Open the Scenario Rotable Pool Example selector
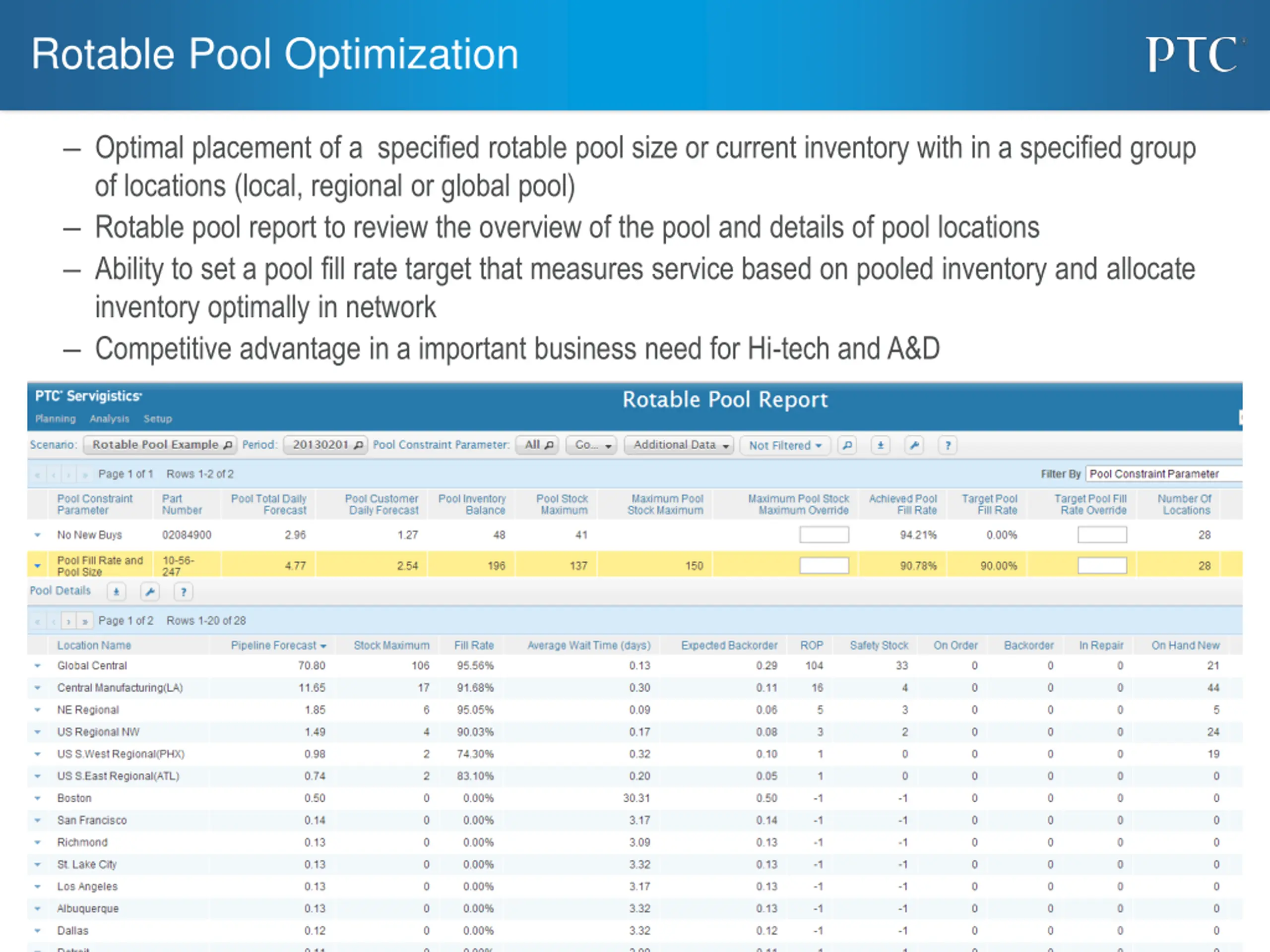The width and height of the screenshot is (1270, 952). click(x=160, y=445)
